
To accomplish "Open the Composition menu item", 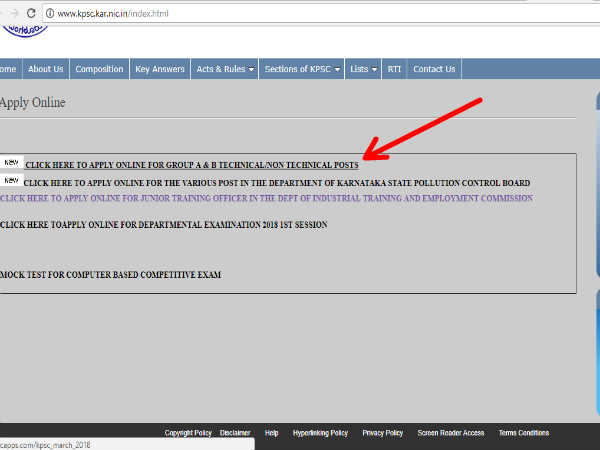I will [x=99, y=69].
